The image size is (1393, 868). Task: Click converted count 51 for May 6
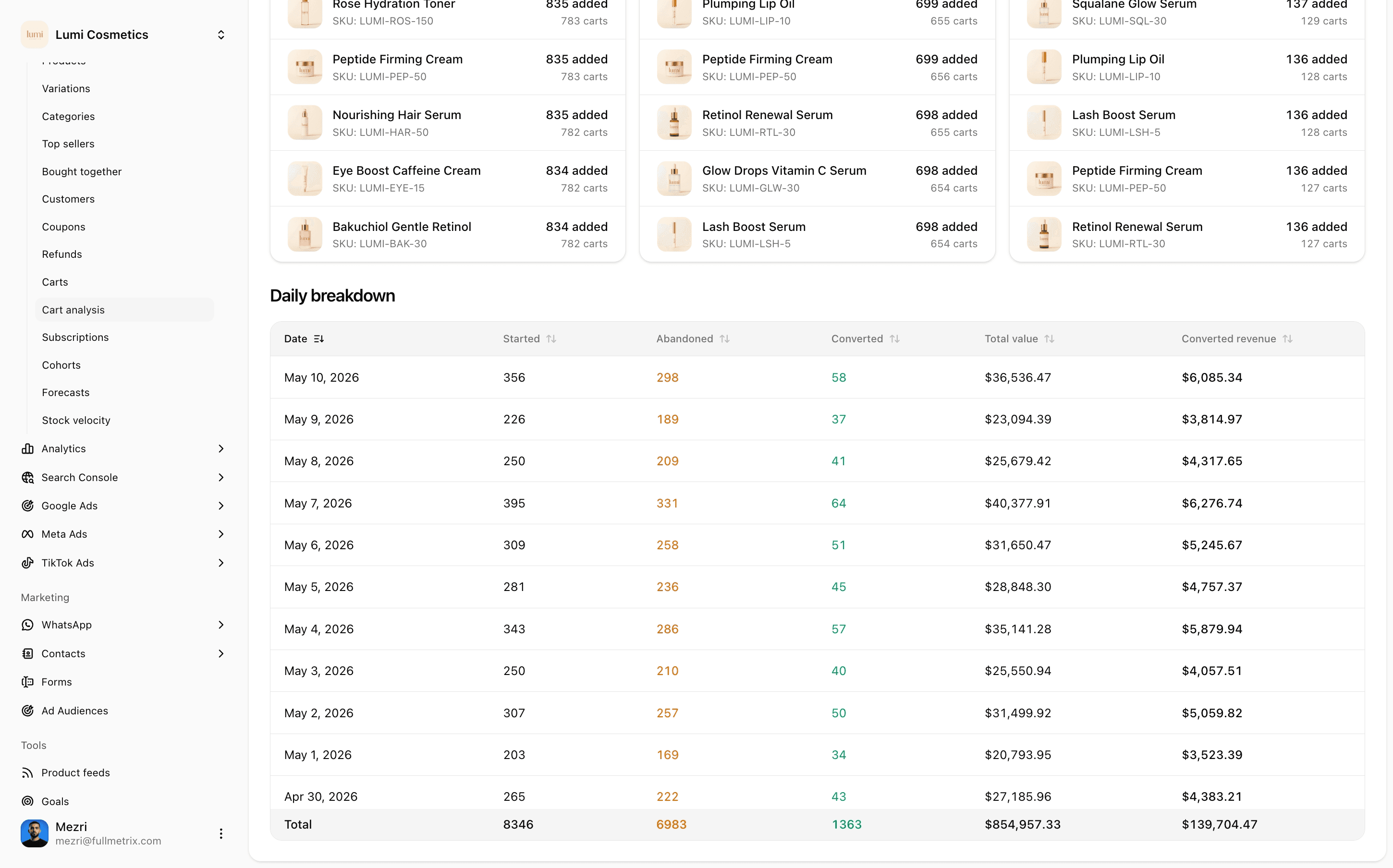838,545
